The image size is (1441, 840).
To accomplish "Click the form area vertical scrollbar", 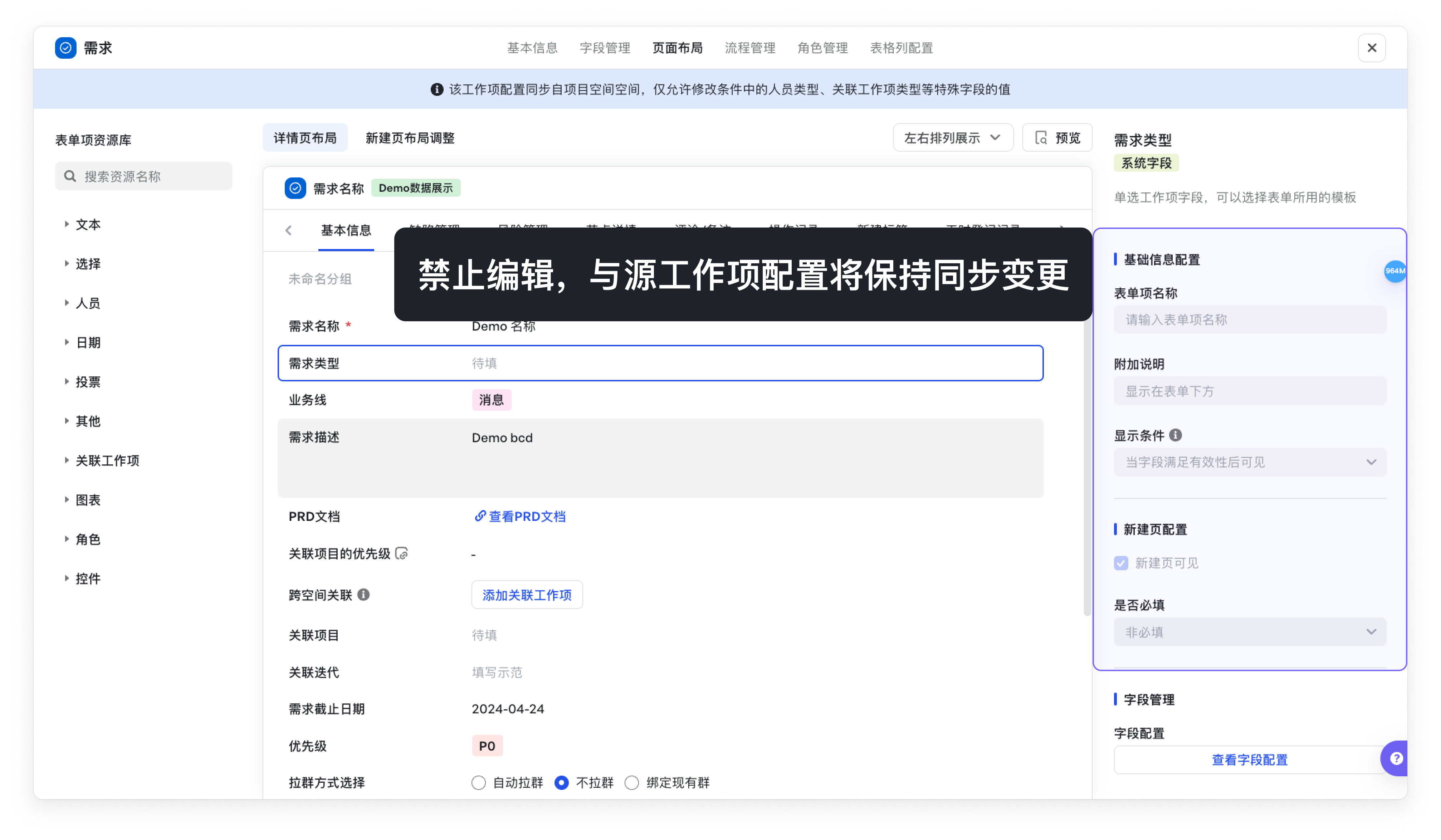I will pos(1087,468).
